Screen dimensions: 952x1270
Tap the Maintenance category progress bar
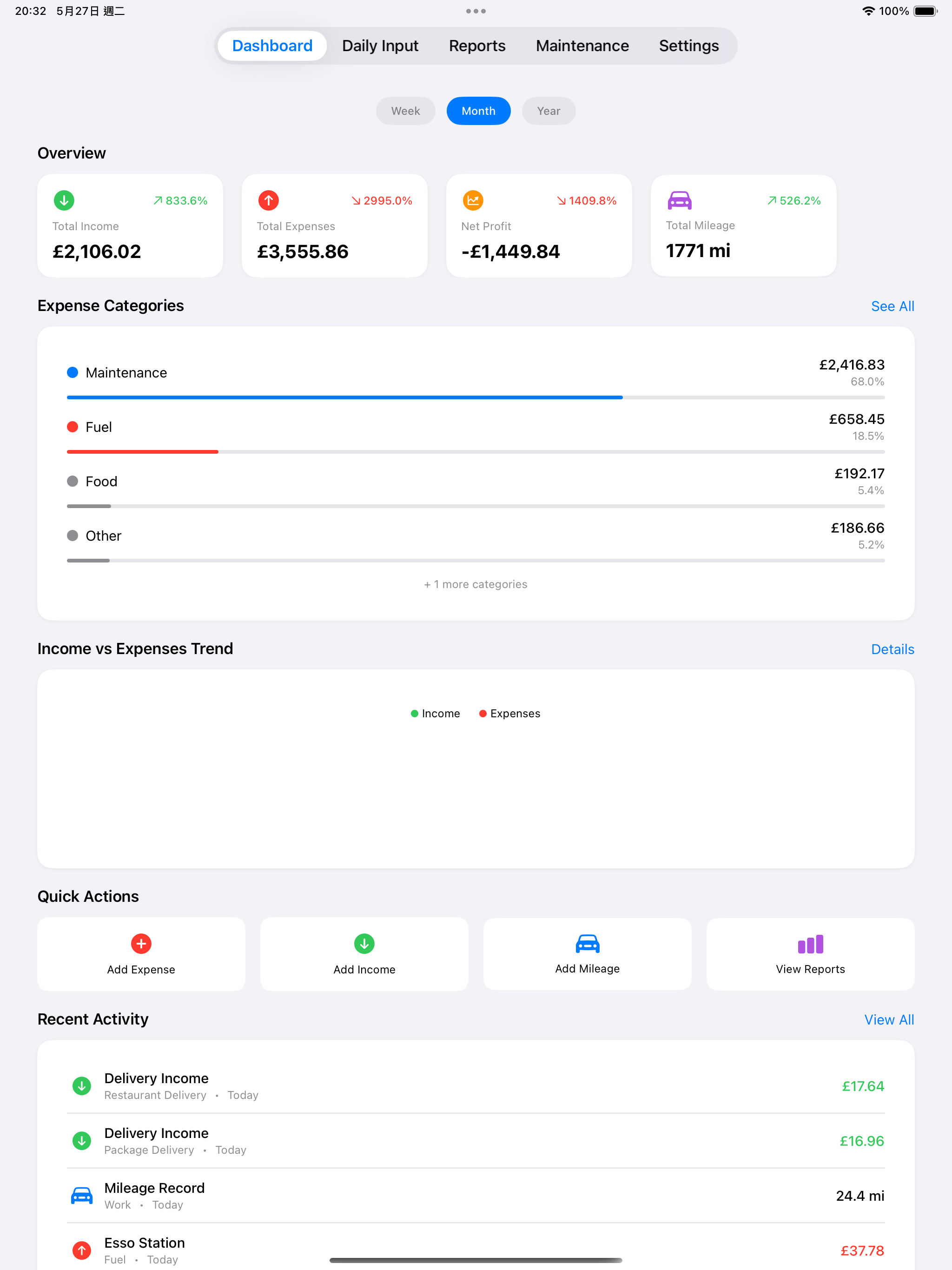(476, 397)
